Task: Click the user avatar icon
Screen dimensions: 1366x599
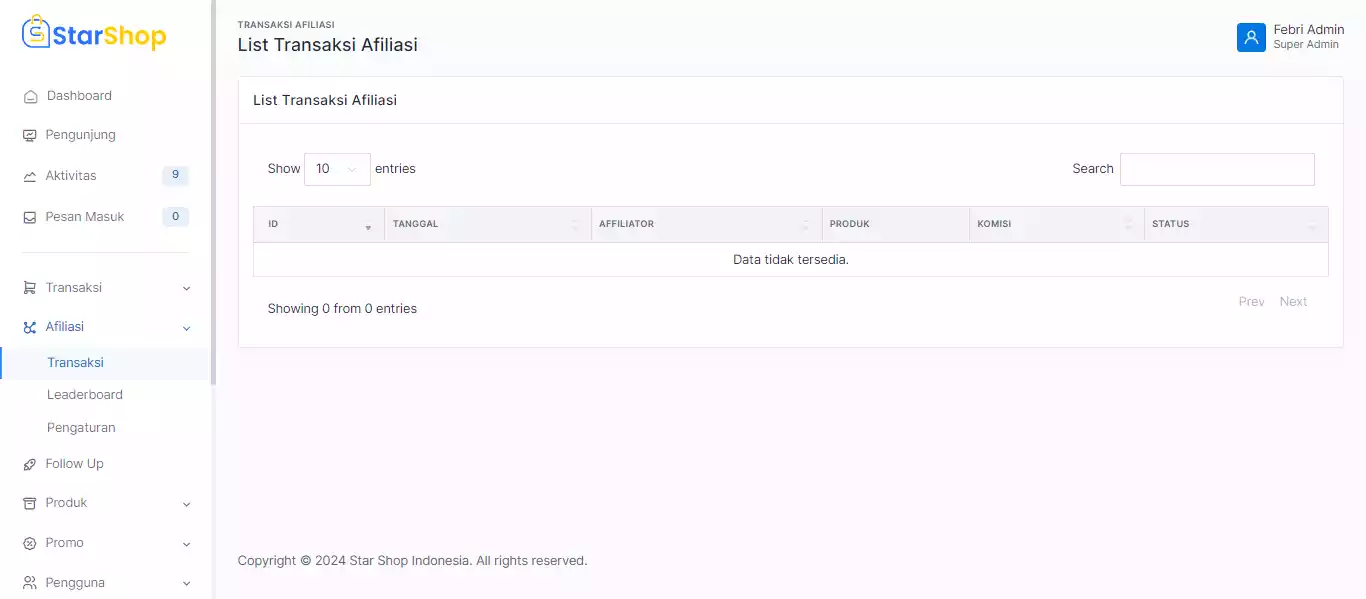Action: 1251,37
